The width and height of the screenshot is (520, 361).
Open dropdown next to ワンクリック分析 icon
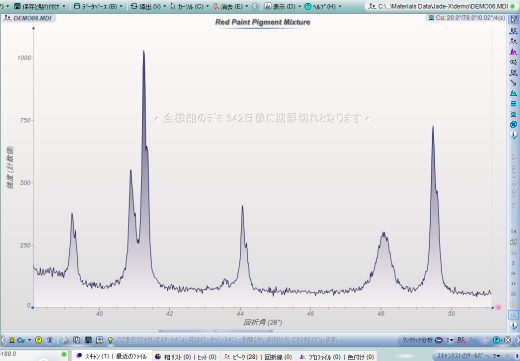[450, 340]
